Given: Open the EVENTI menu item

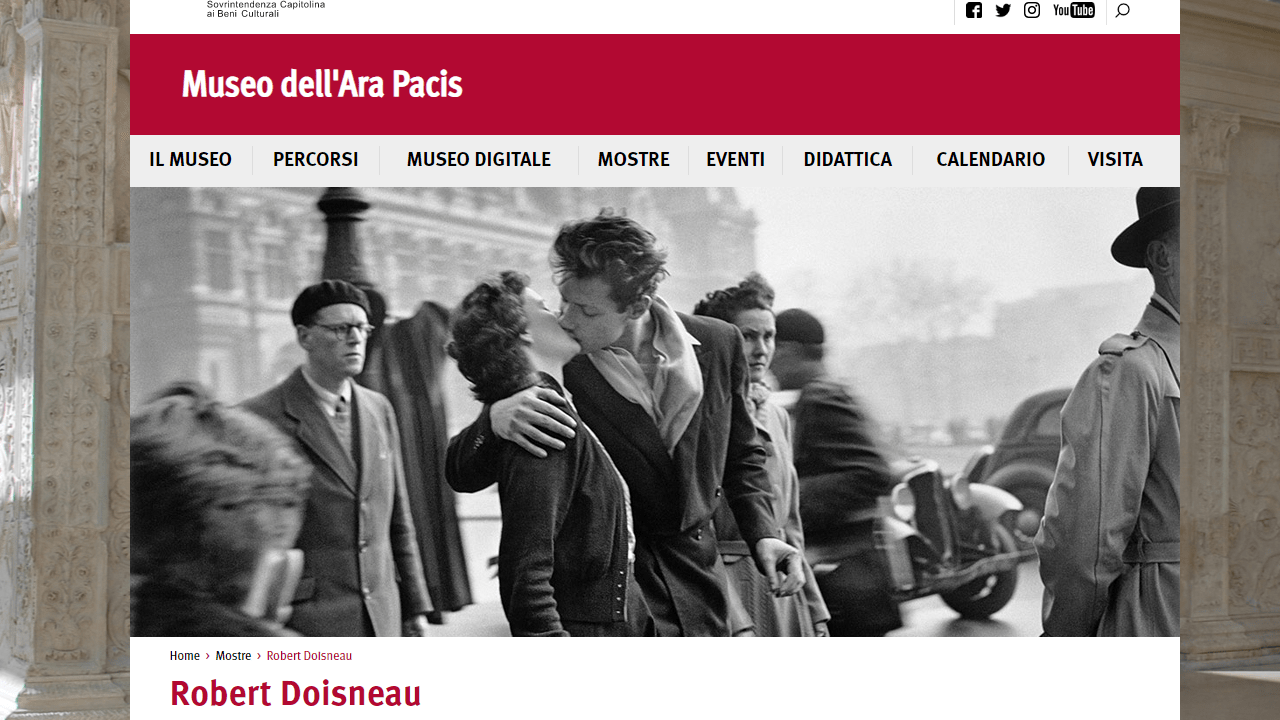Looking at the screenshot, I should pyautogui.click(x=735, y=160).
